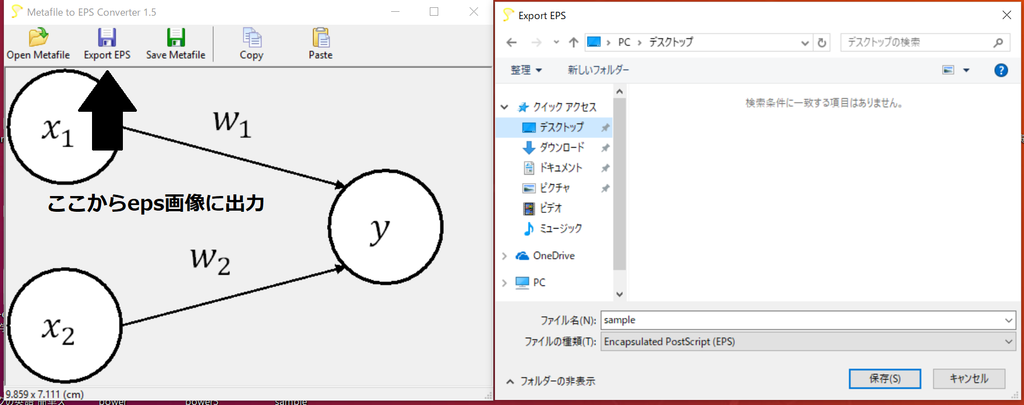
Task: Click the navigation pane scrollbar
Action: pos(620,186)
